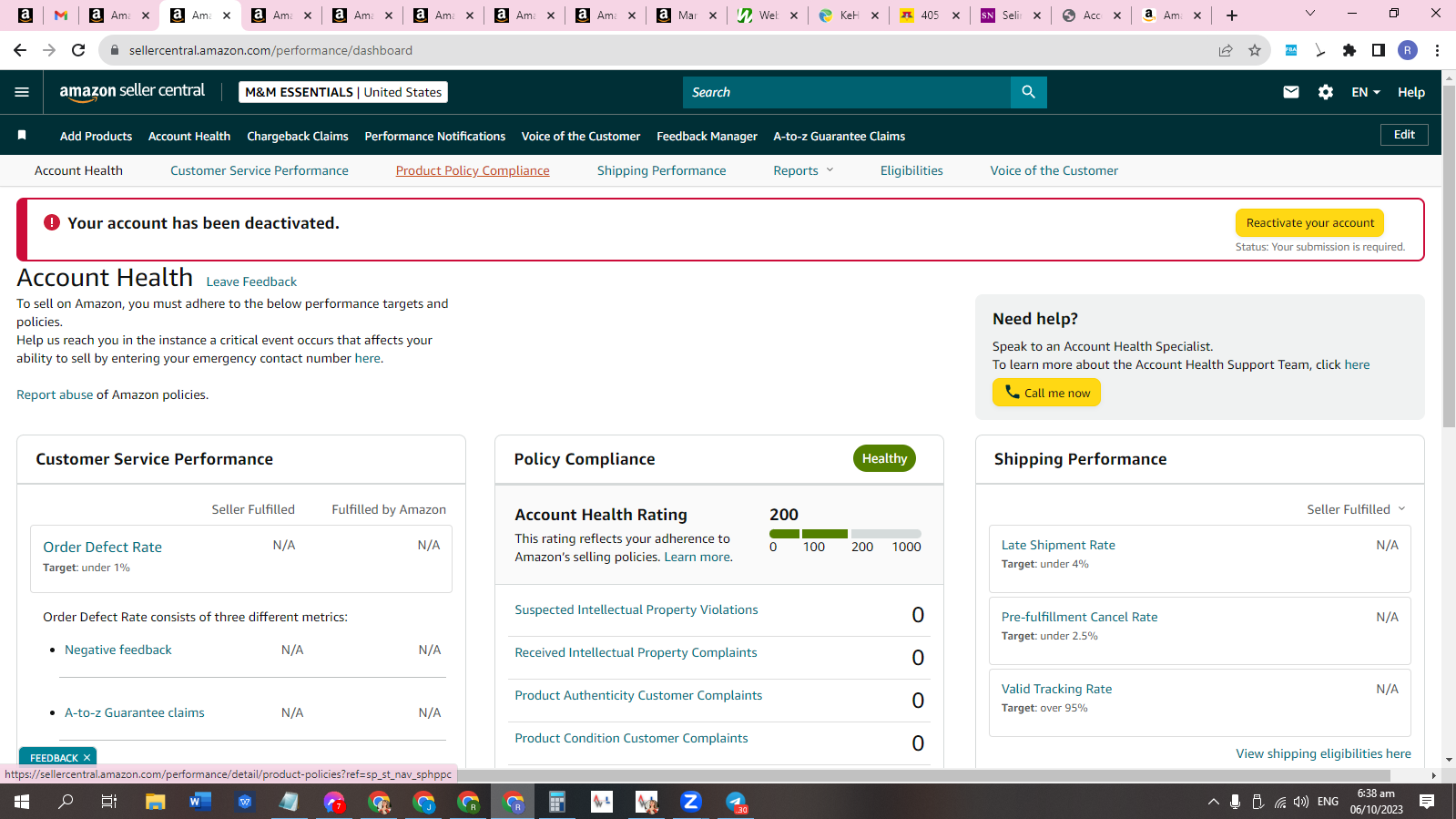The height and width of the screenshot is (819, 1456).
Task: Open Microsoft Word from the taskbar
Action: 200,802
